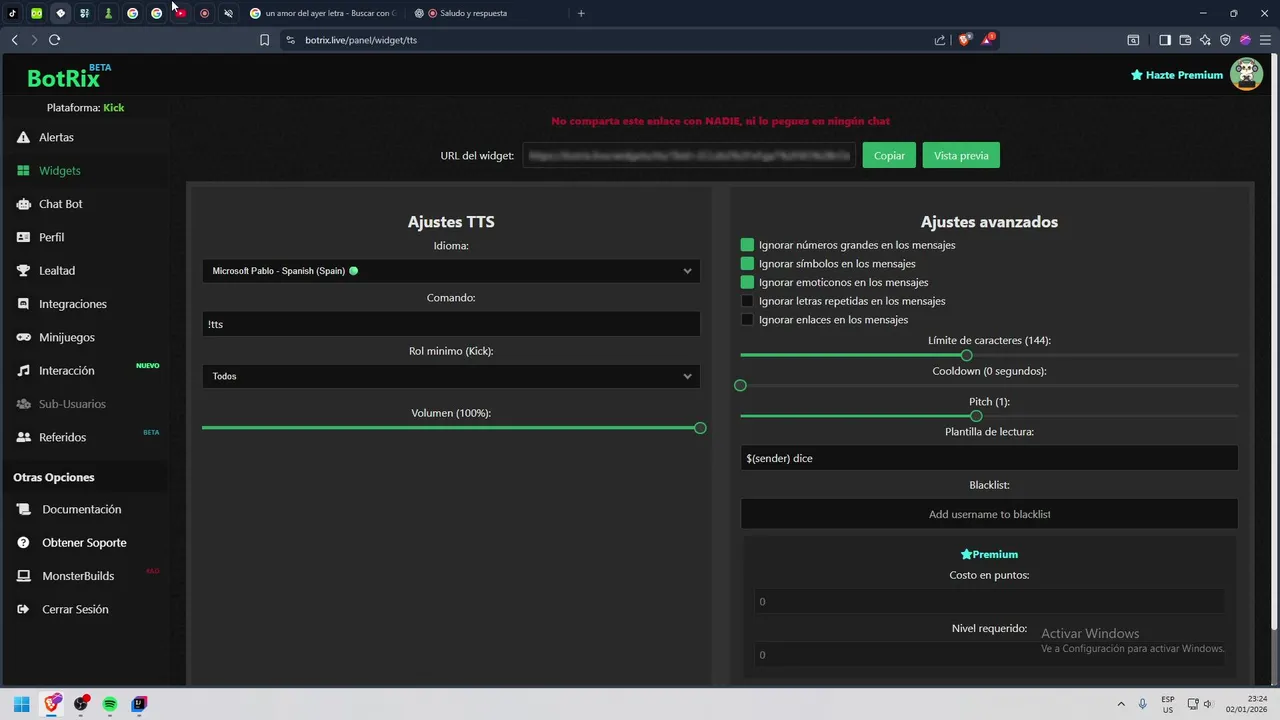This screenshot has width=1280, height=720.
Task: Switch to 'Saludo y respuesta' tab
Action: (x=484, y=13)
